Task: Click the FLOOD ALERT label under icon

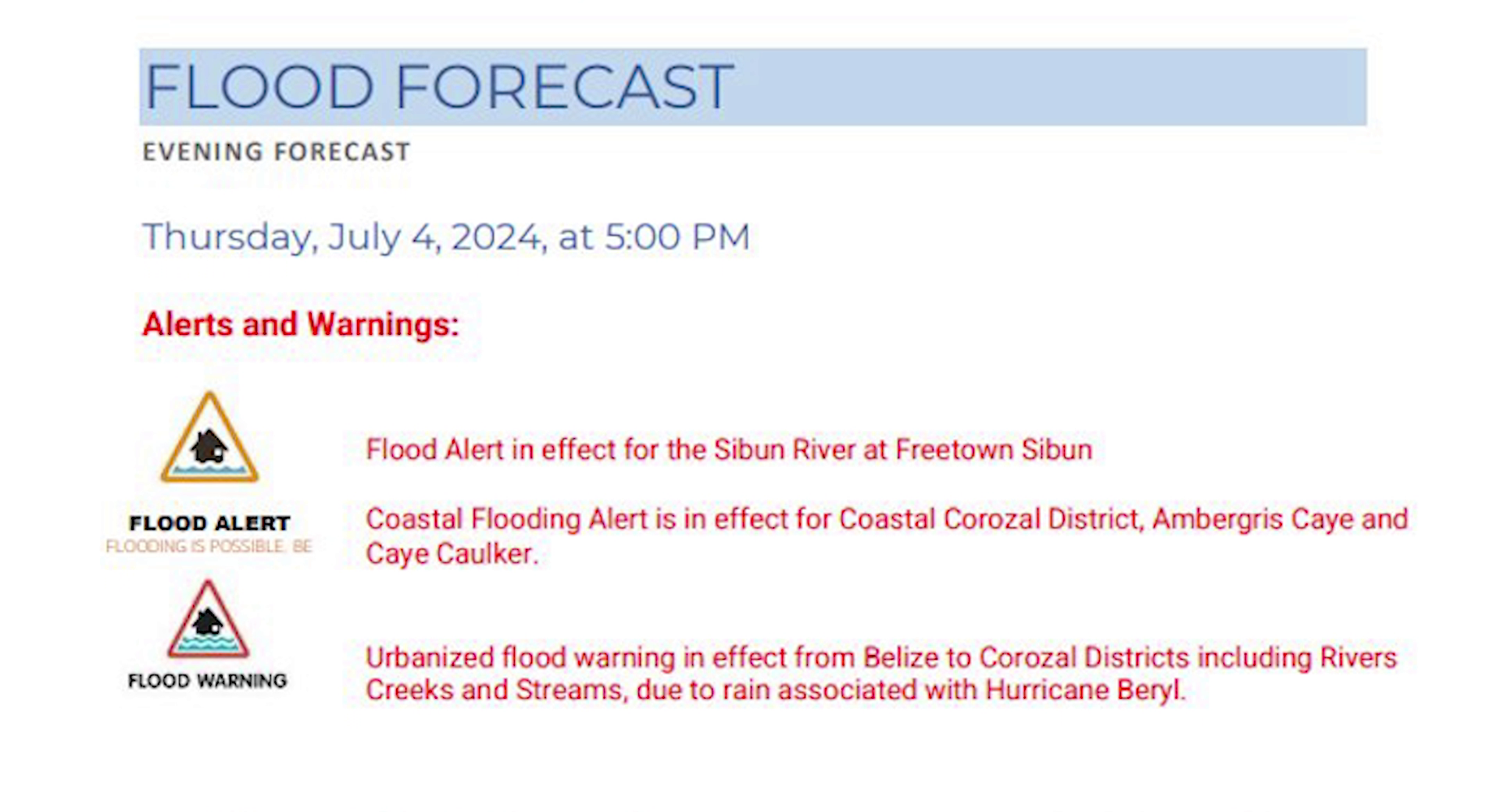Action: click(209, 523)
